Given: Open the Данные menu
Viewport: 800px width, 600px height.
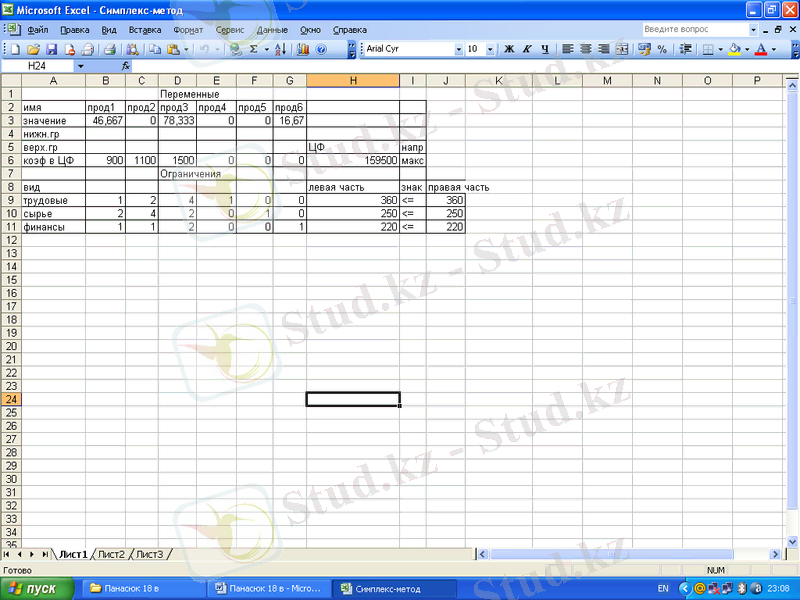Looking at the screenshot, I should pyautogui.click(x=272, y=30).
